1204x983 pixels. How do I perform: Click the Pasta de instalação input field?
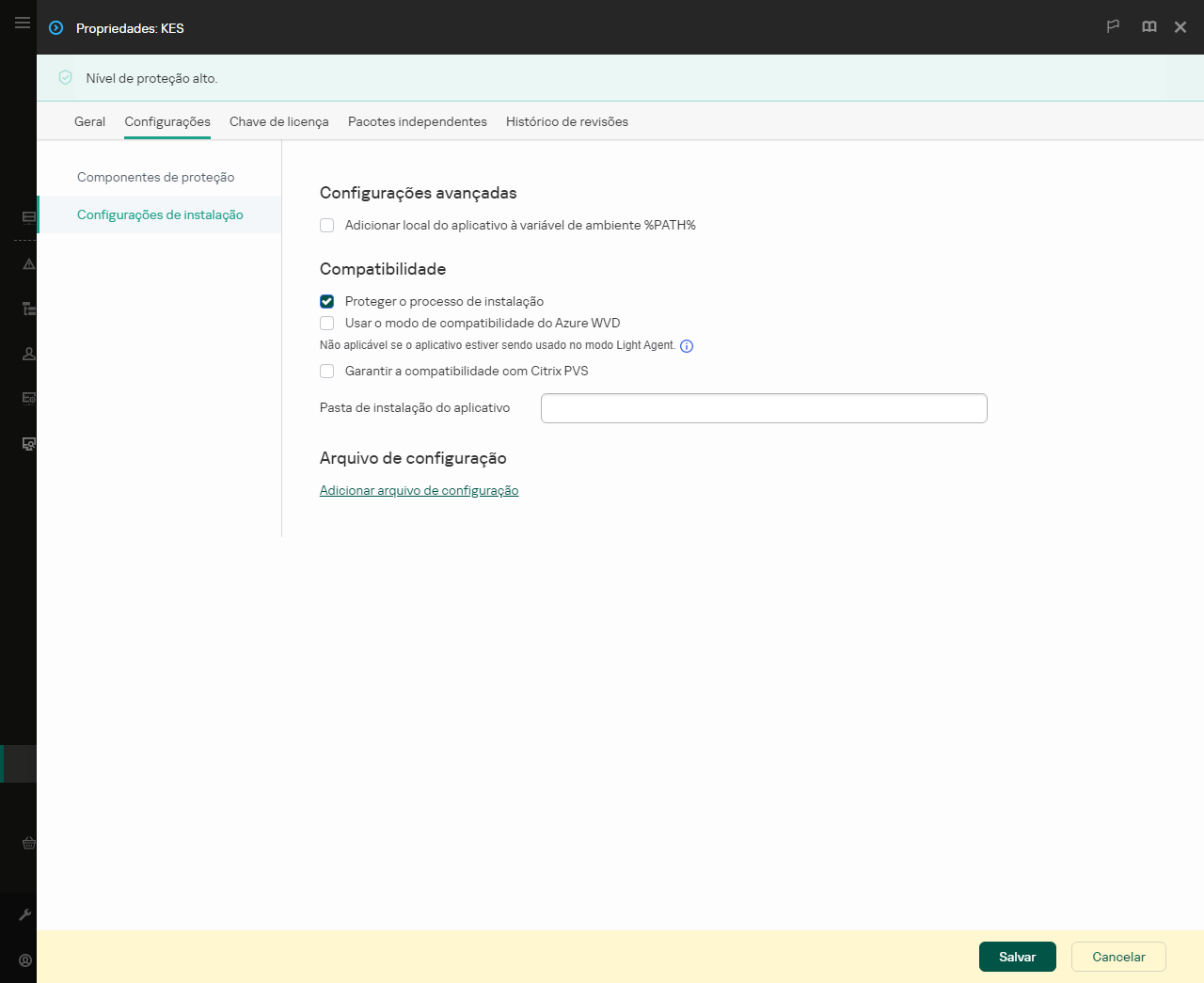[x=764, y=407]
